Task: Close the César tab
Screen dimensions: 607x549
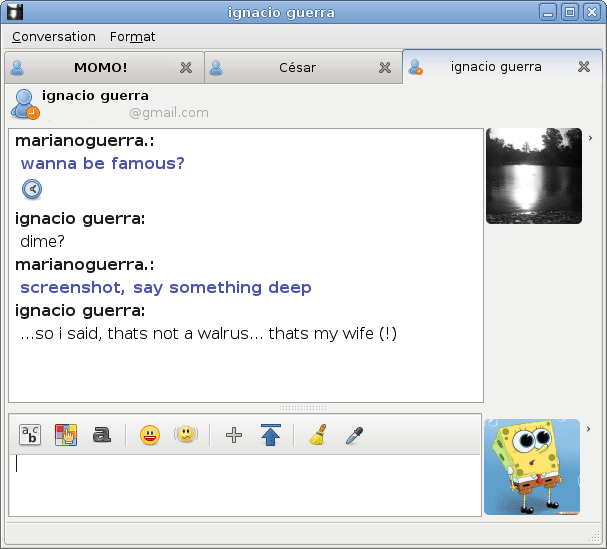Action: (385, 68)
